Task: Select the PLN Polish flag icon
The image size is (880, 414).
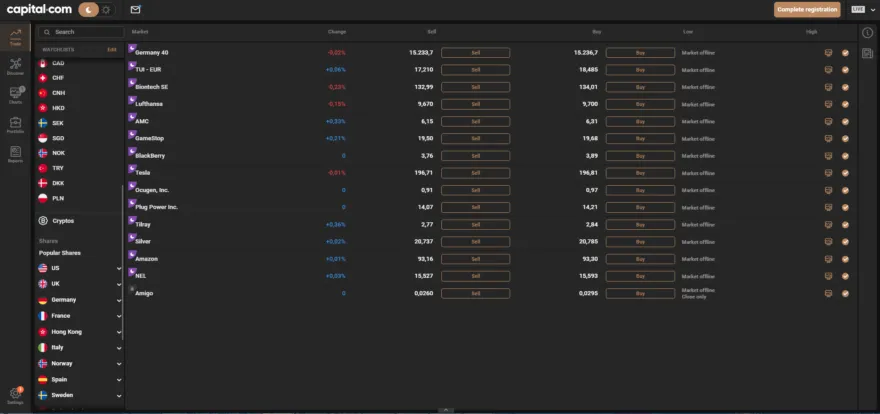Action: (x=42, y=198)
